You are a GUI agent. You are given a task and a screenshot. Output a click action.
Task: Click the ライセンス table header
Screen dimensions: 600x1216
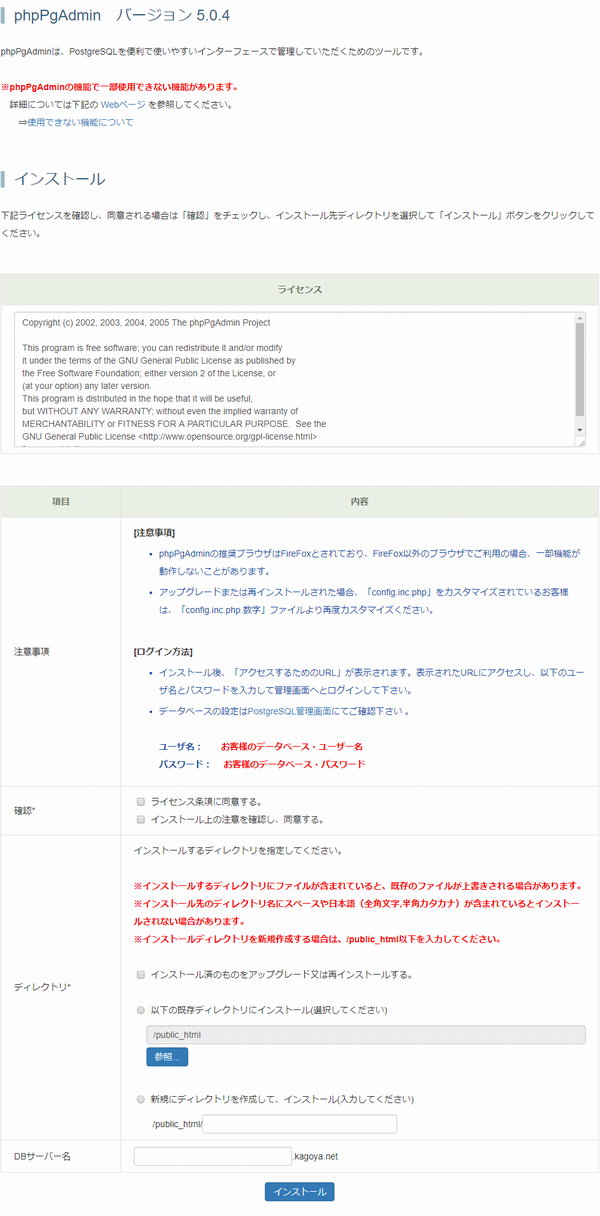(300, 289)
